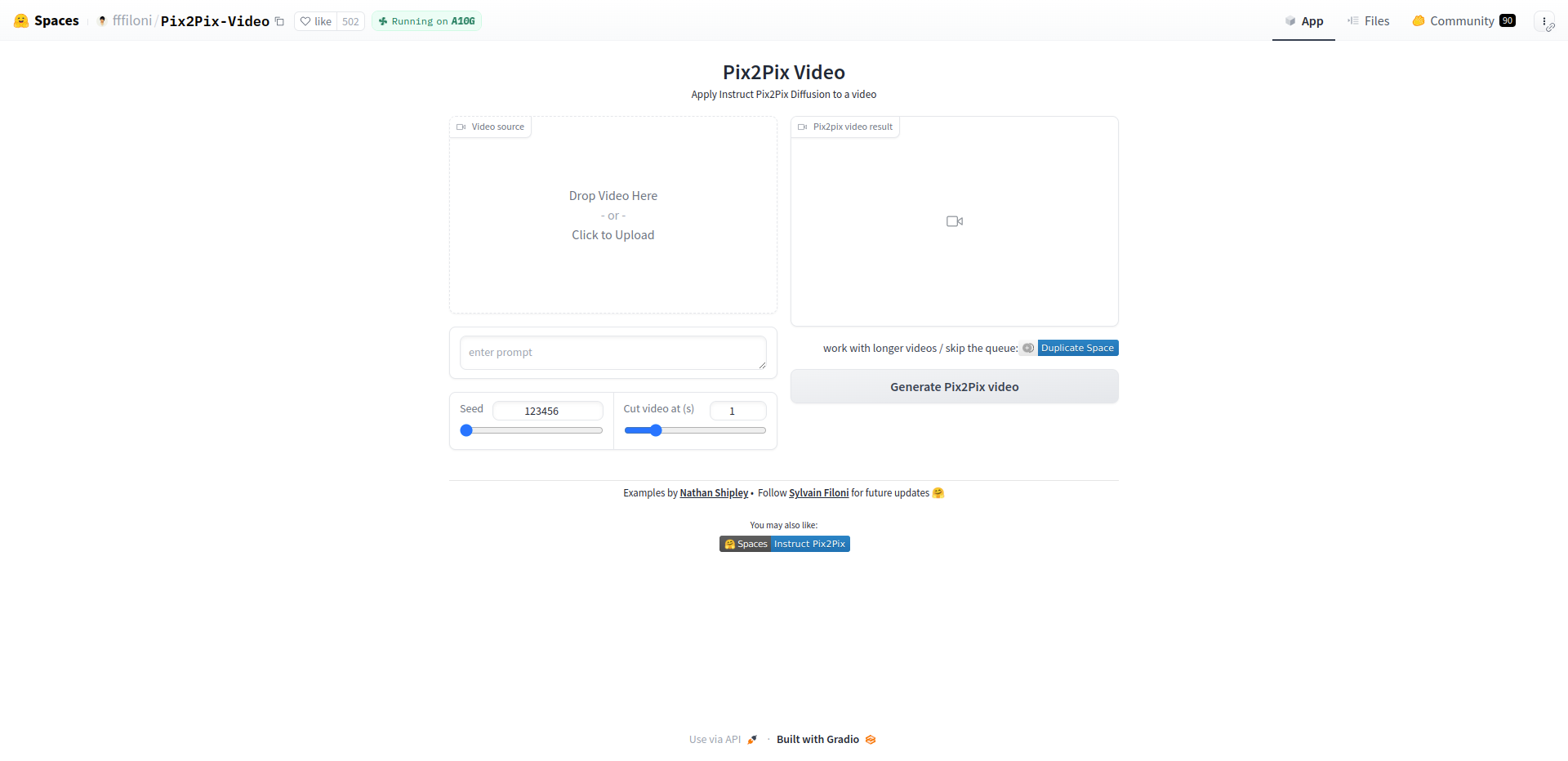Click to Upload a source video

pyautogui.click(x=613, y=235)
